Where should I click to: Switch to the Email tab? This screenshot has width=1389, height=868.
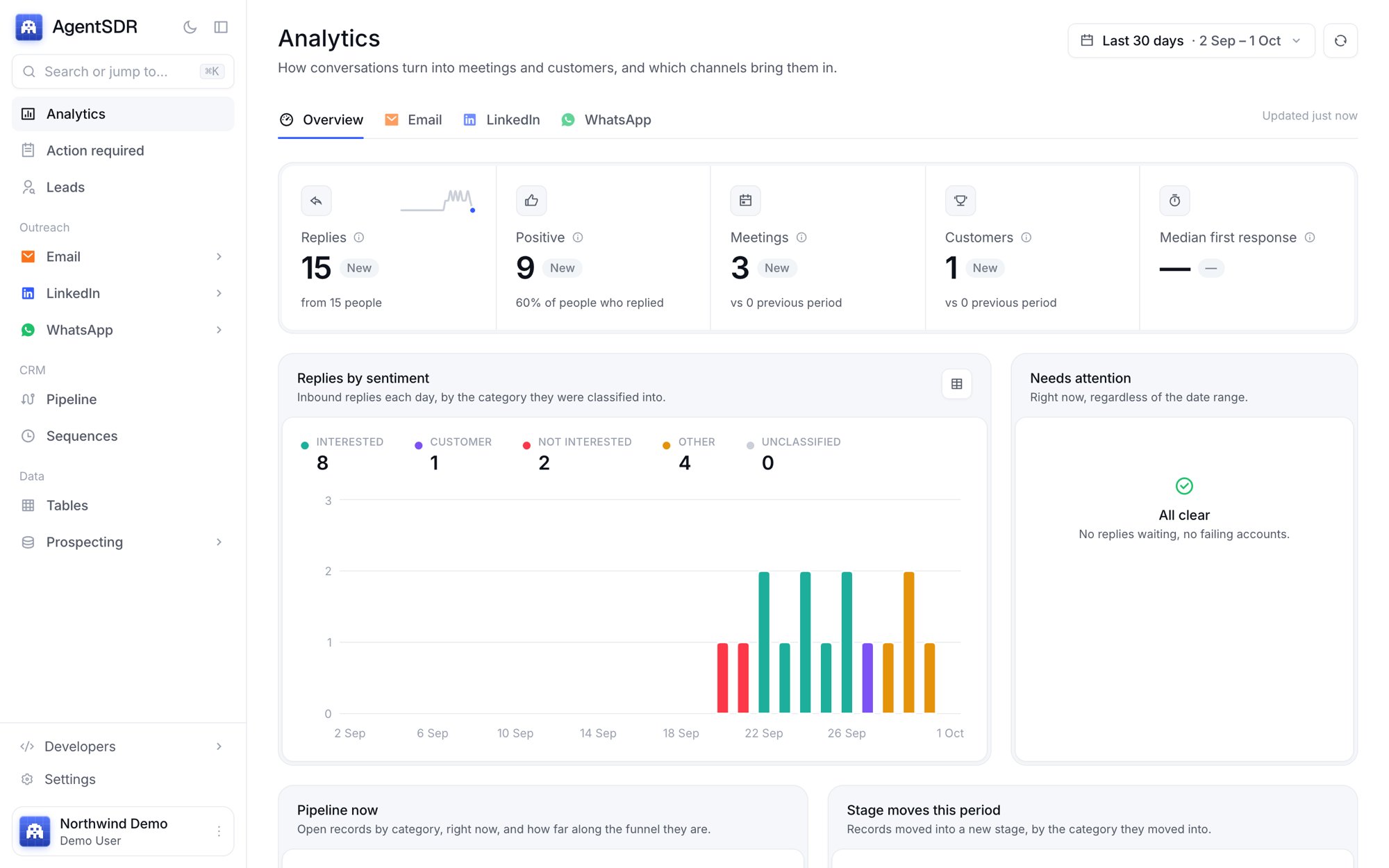413,120
